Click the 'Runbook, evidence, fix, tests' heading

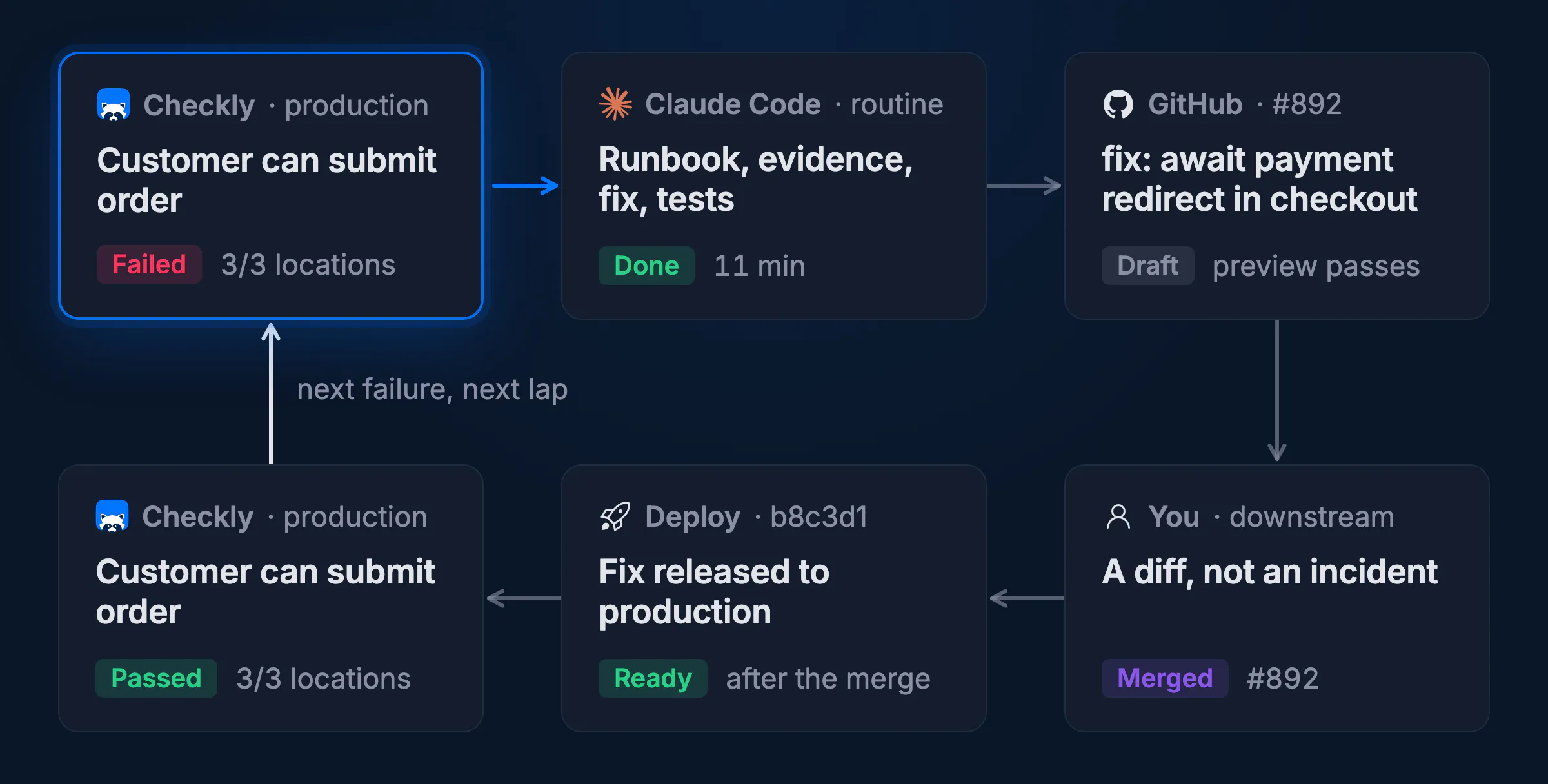pos(755,179)
